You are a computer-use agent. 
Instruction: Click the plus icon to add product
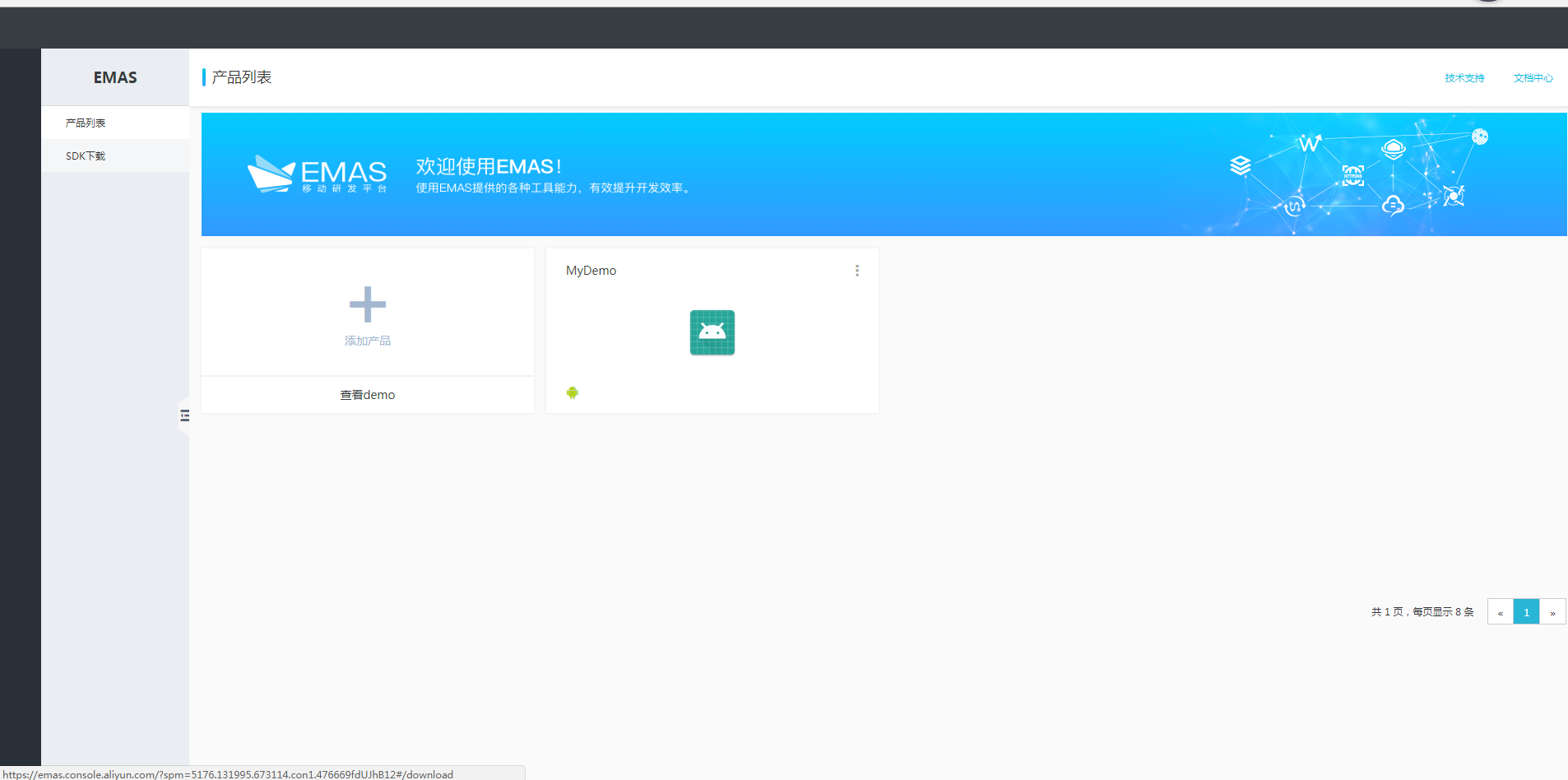[x=367, y=304]
